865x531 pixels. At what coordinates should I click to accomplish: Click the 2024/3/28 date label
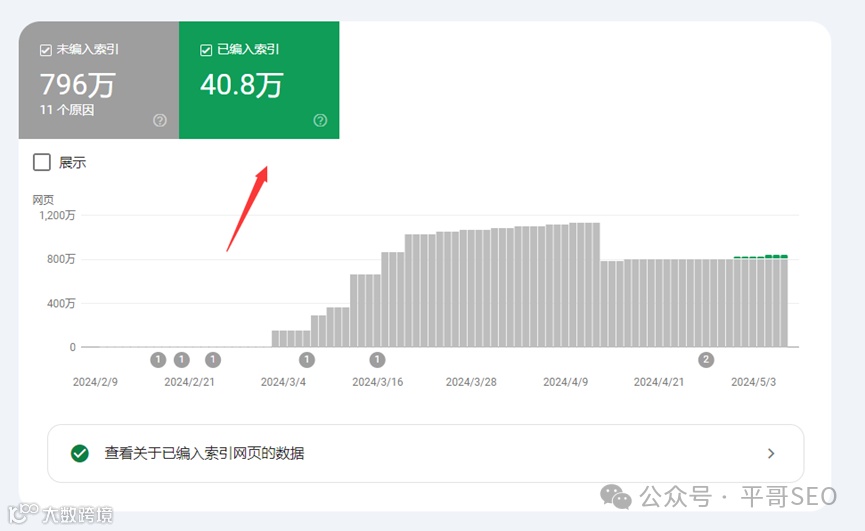pos(471,382)
